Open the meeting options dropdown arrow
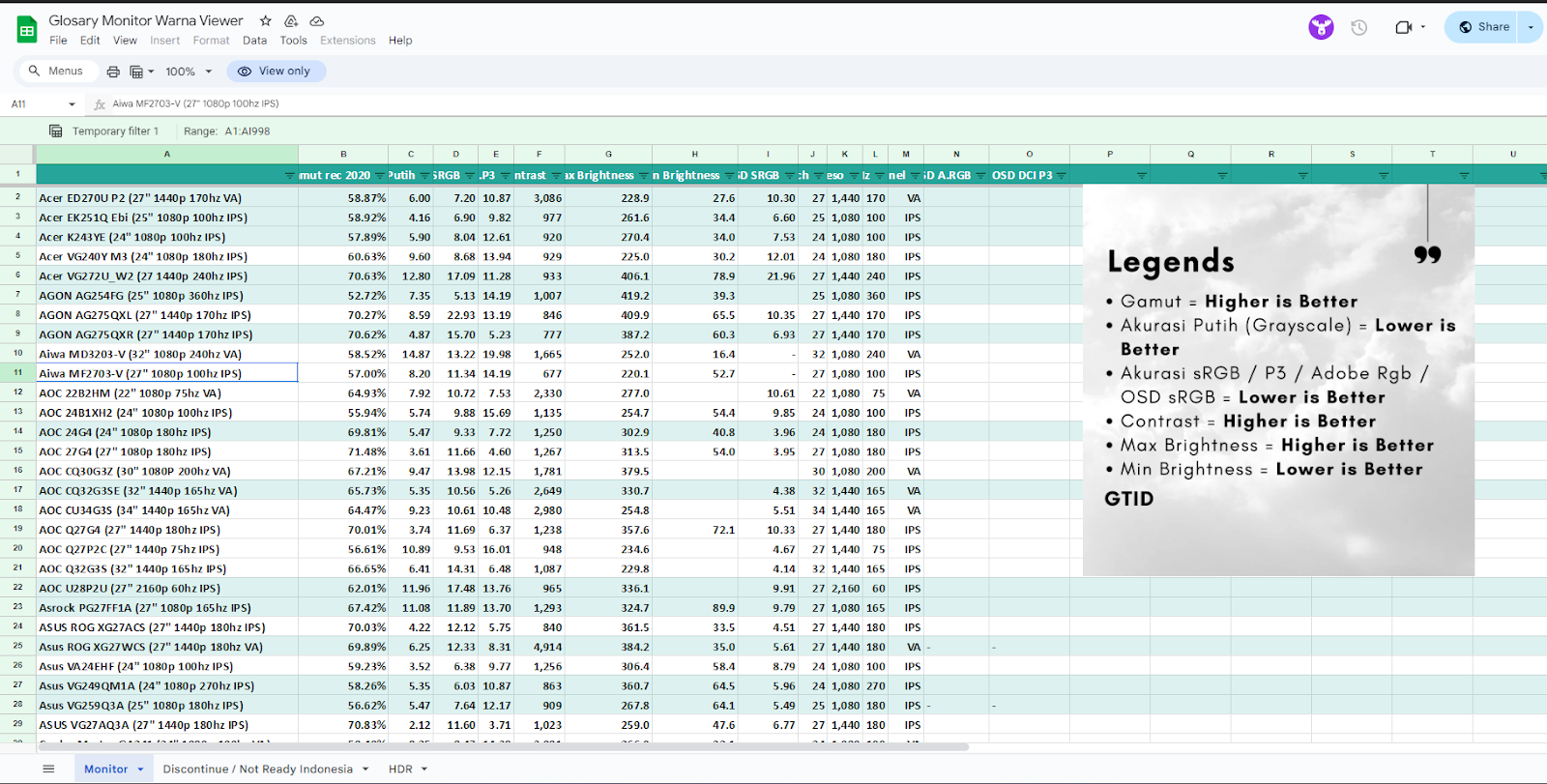 [x=1423, y=27]
